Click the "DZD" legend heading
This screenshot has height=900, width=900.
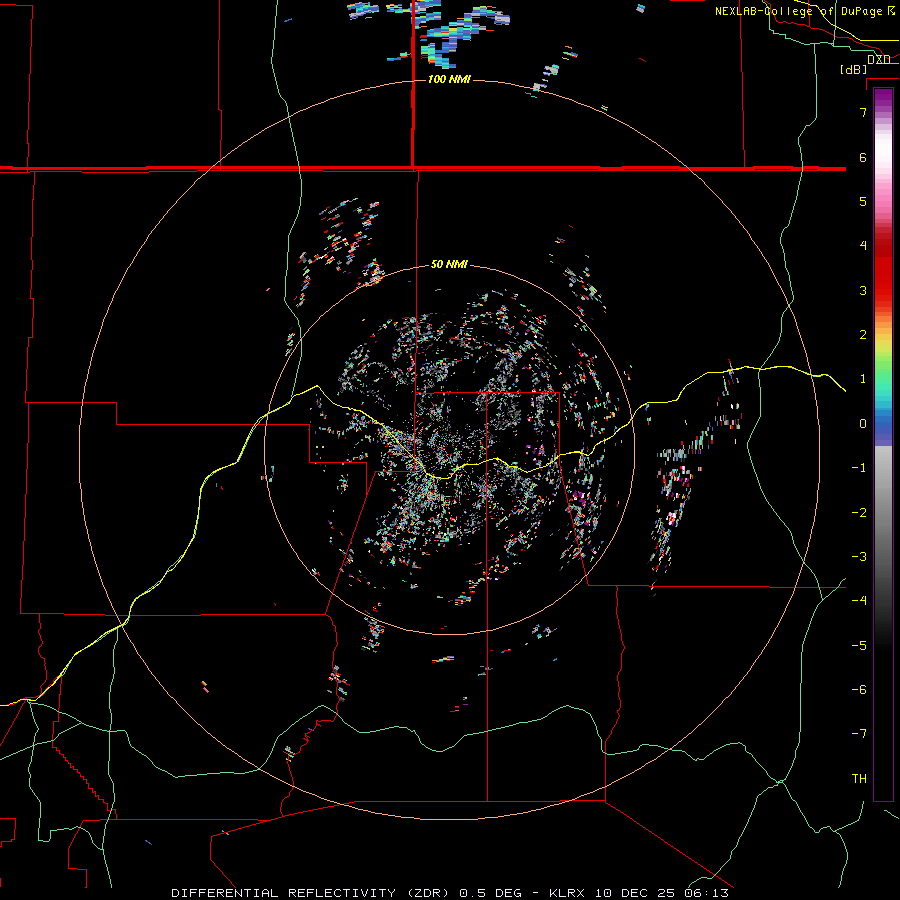coord(878,60)
